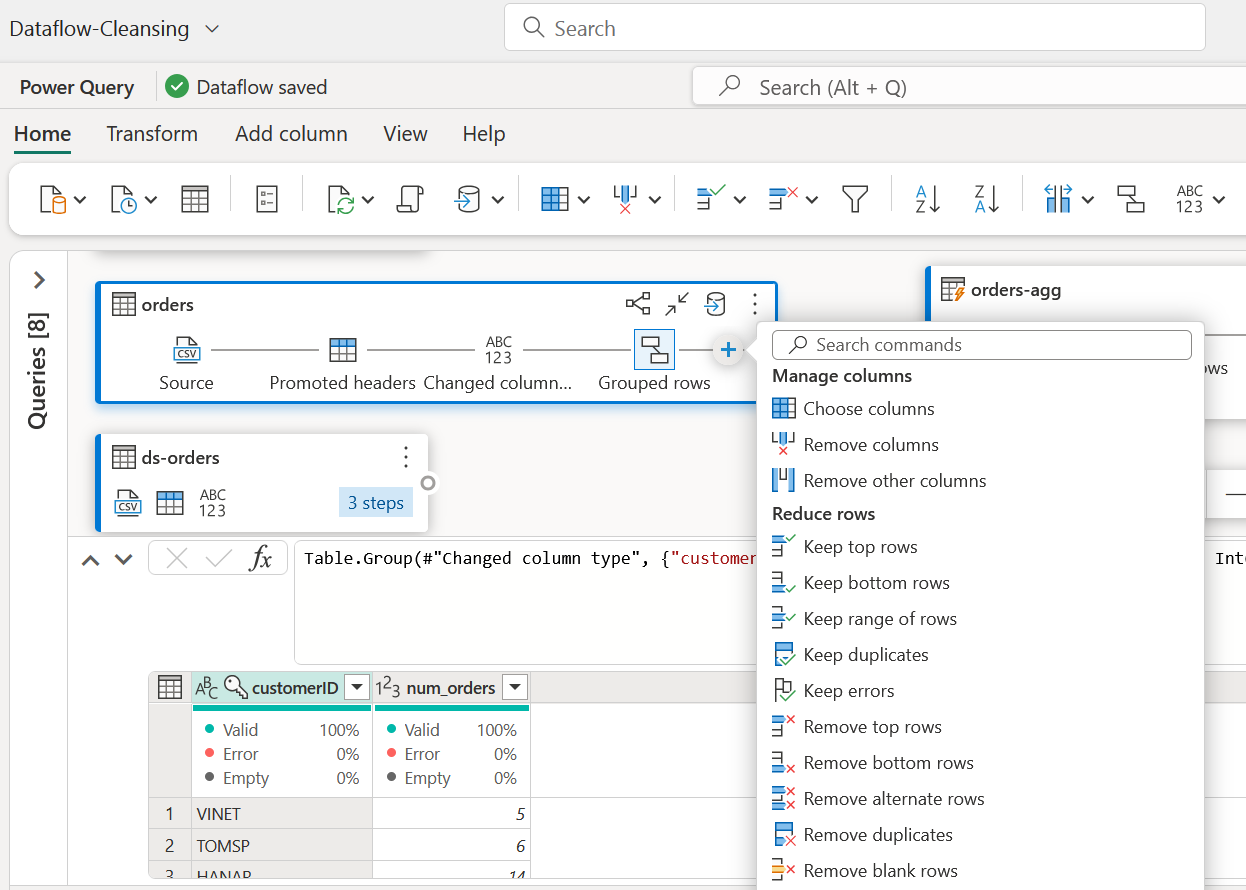Click the data destination icon on orders query

[715, 304]
